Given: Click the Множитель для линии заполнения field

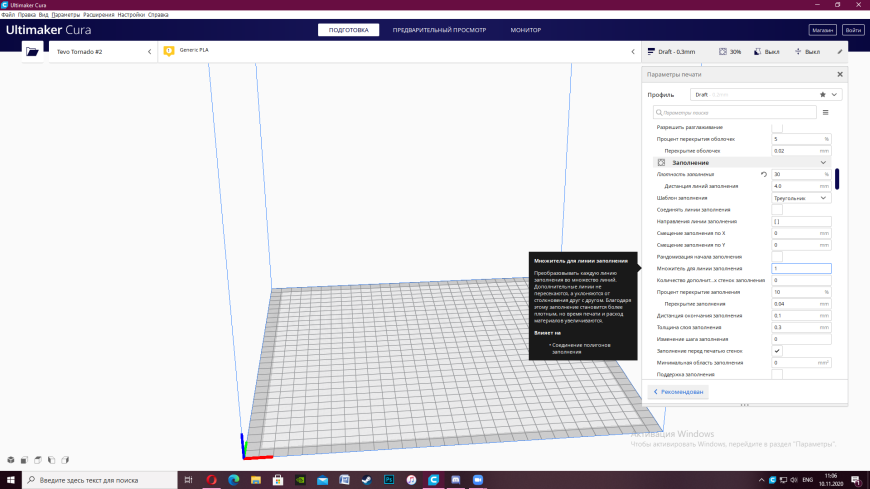Looking at the screenshot, I should 801,269.
